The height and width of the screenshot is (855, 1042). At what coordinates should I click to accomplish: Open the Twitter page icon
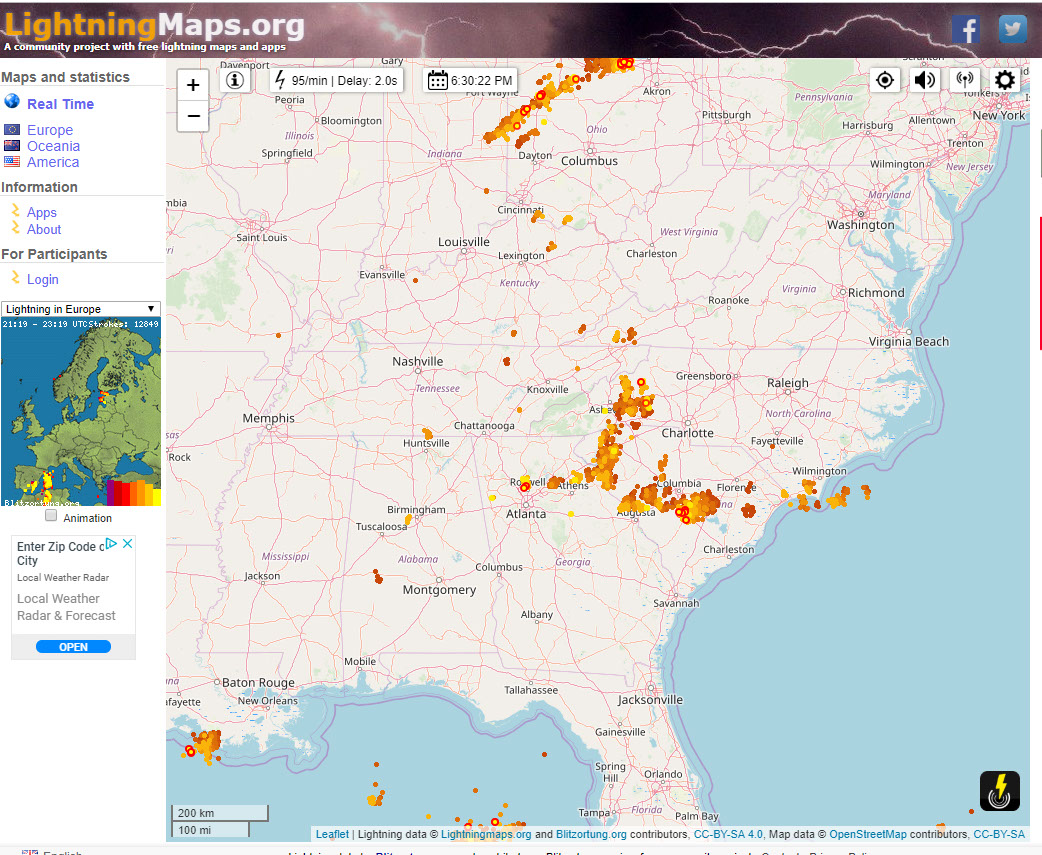click(1013, 29)
